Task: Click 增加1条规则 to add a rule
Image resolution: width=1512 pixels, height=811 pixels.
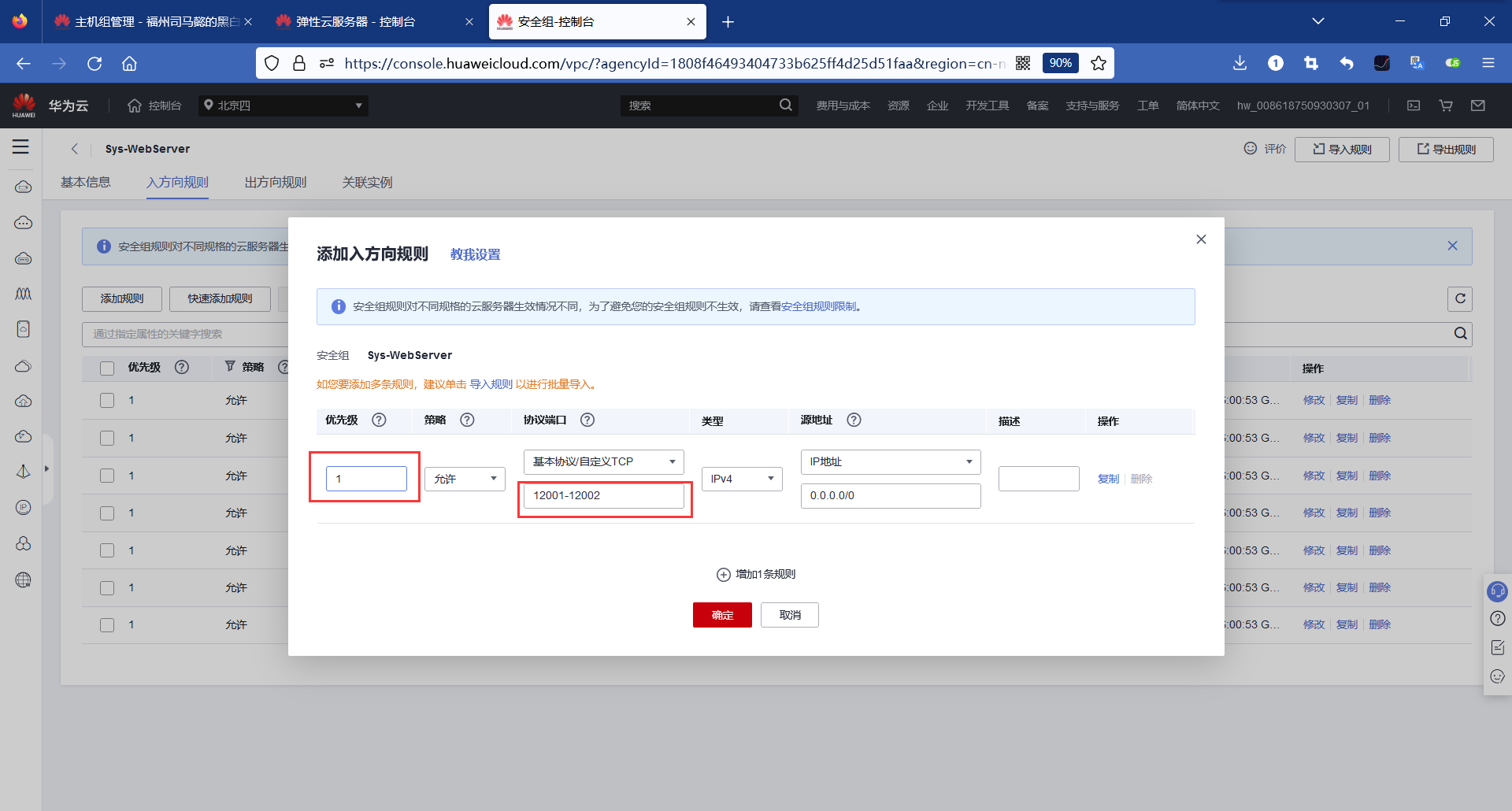Action: 756,575
